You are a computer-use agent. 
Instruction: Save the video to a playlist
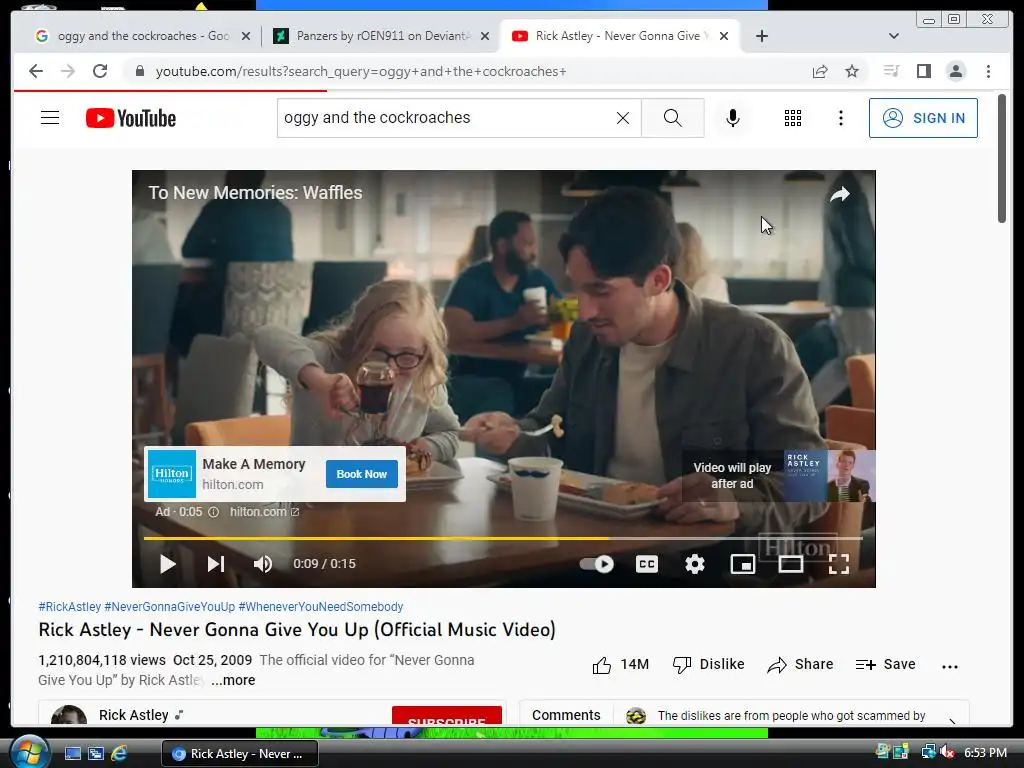tap(885, 665)
